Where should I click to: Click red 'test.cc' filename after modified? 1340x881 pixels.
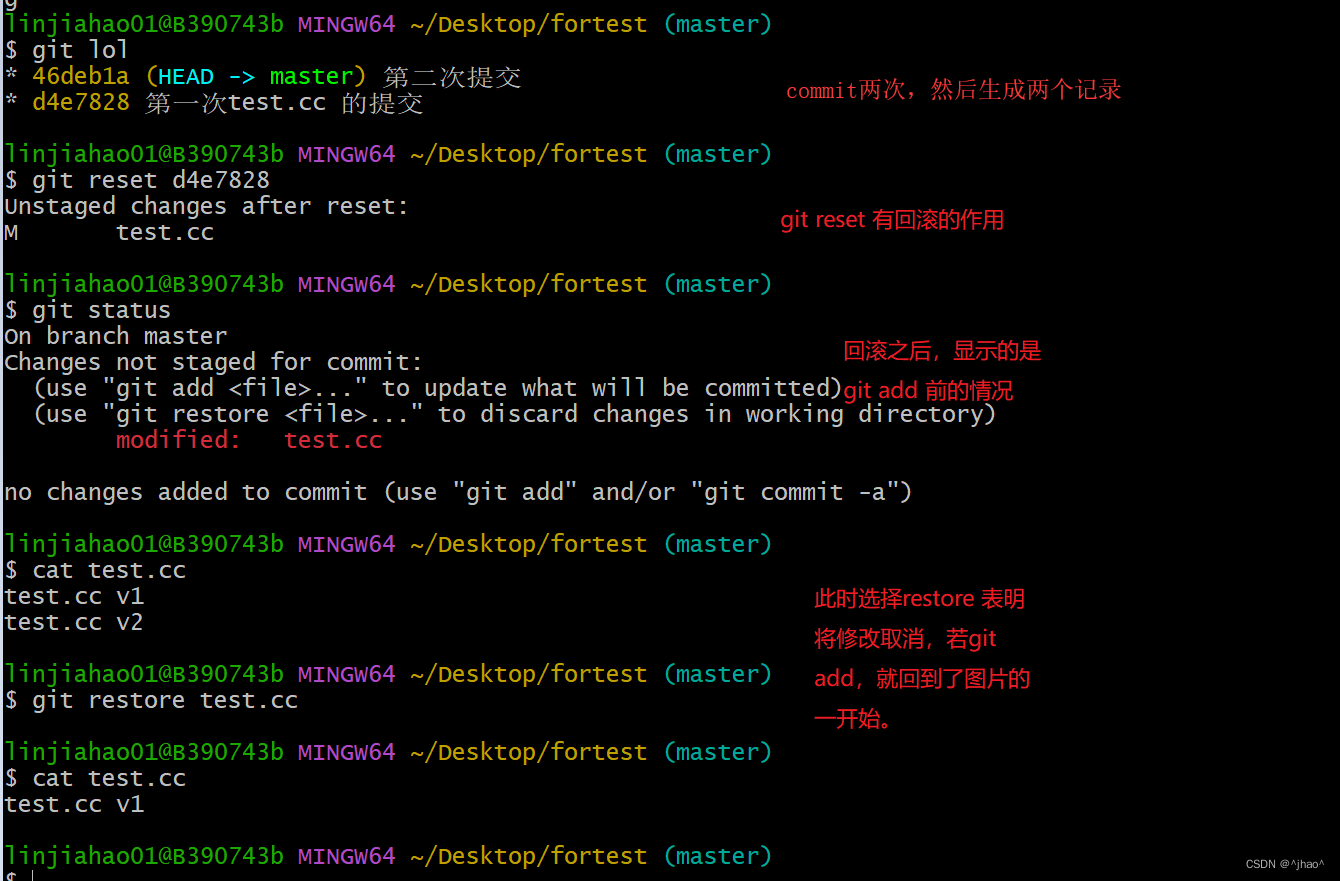333,440
